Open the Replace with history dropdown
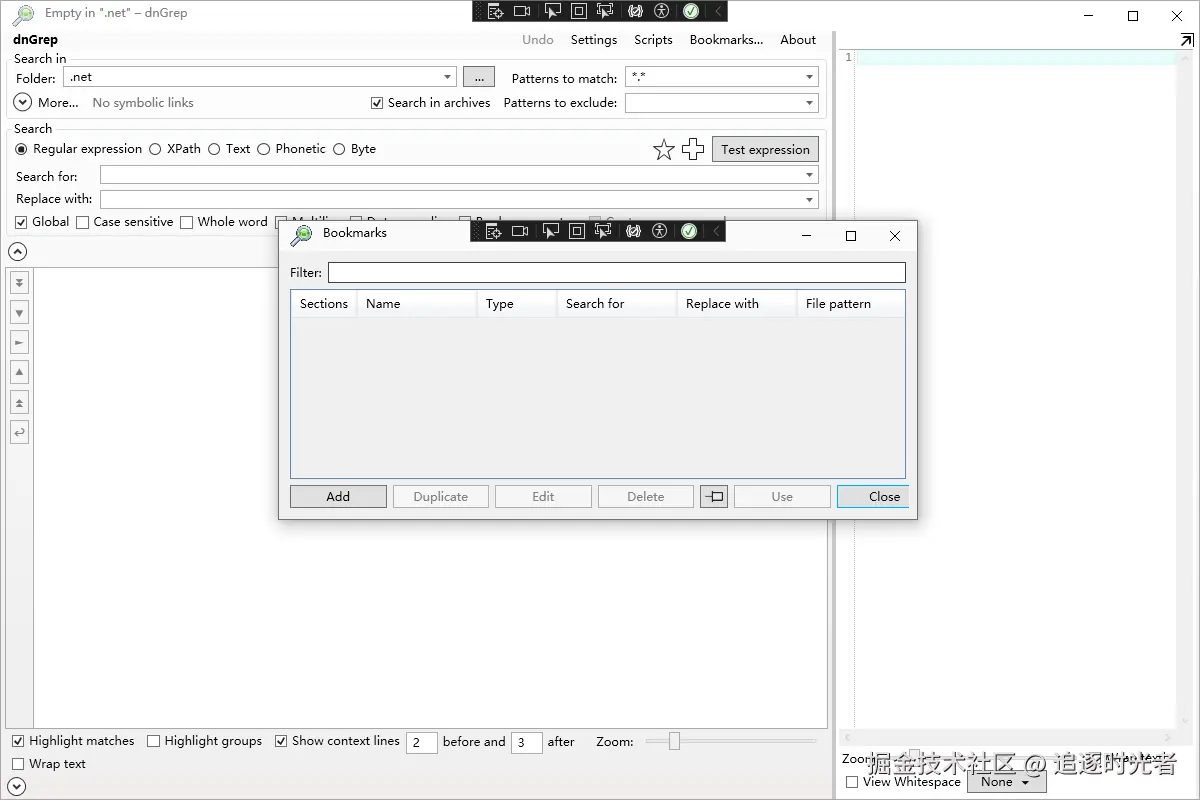Viewport: 1200px width, 800px height. [x=809, y=199]
